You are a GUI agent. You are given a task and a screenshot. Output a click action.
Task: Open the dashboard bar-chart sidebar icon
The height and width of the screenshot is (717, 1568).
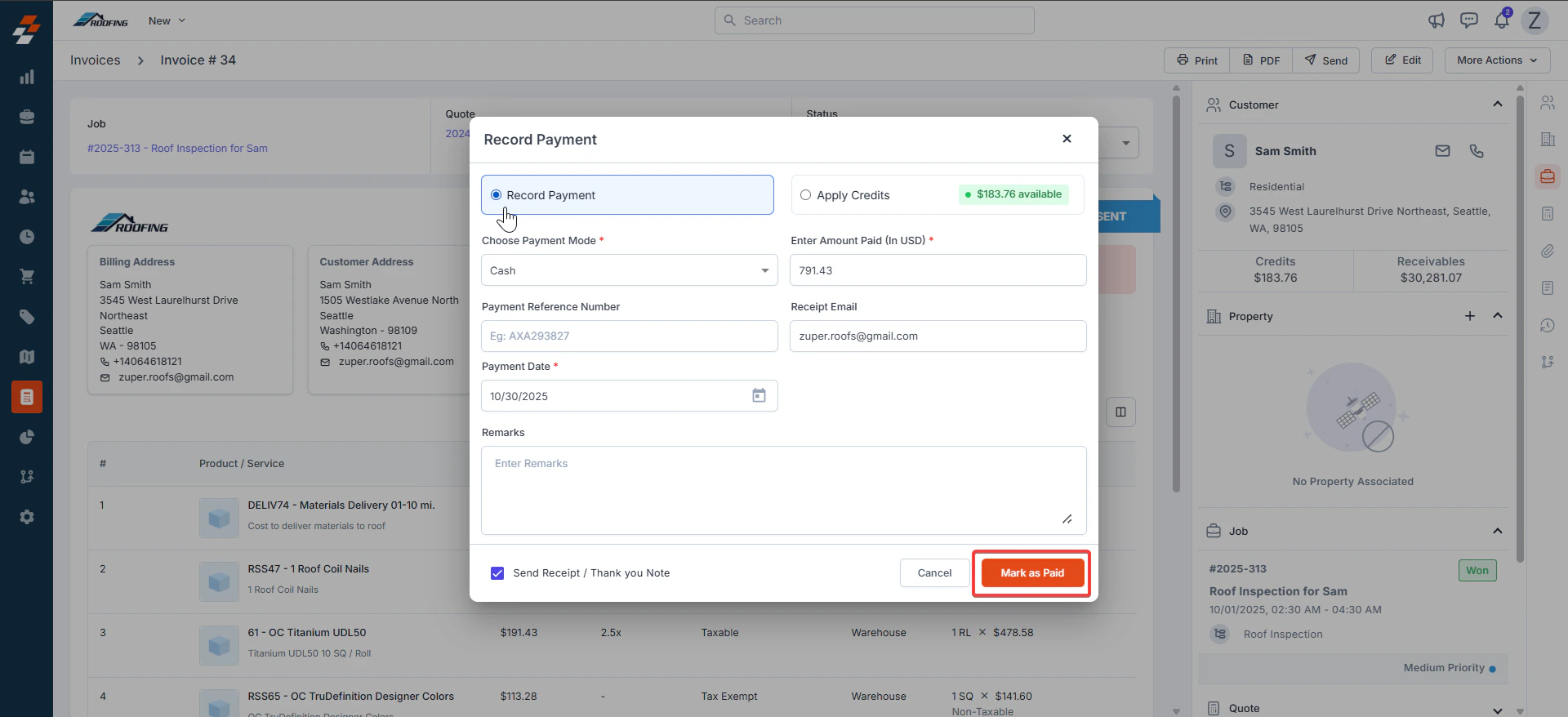27,77
